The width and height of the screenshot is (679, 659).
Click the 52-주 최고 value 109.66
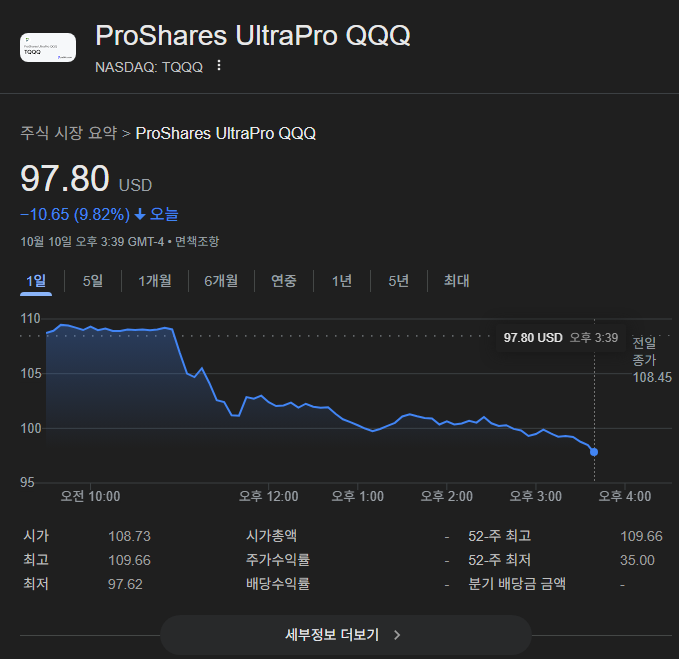641,536
